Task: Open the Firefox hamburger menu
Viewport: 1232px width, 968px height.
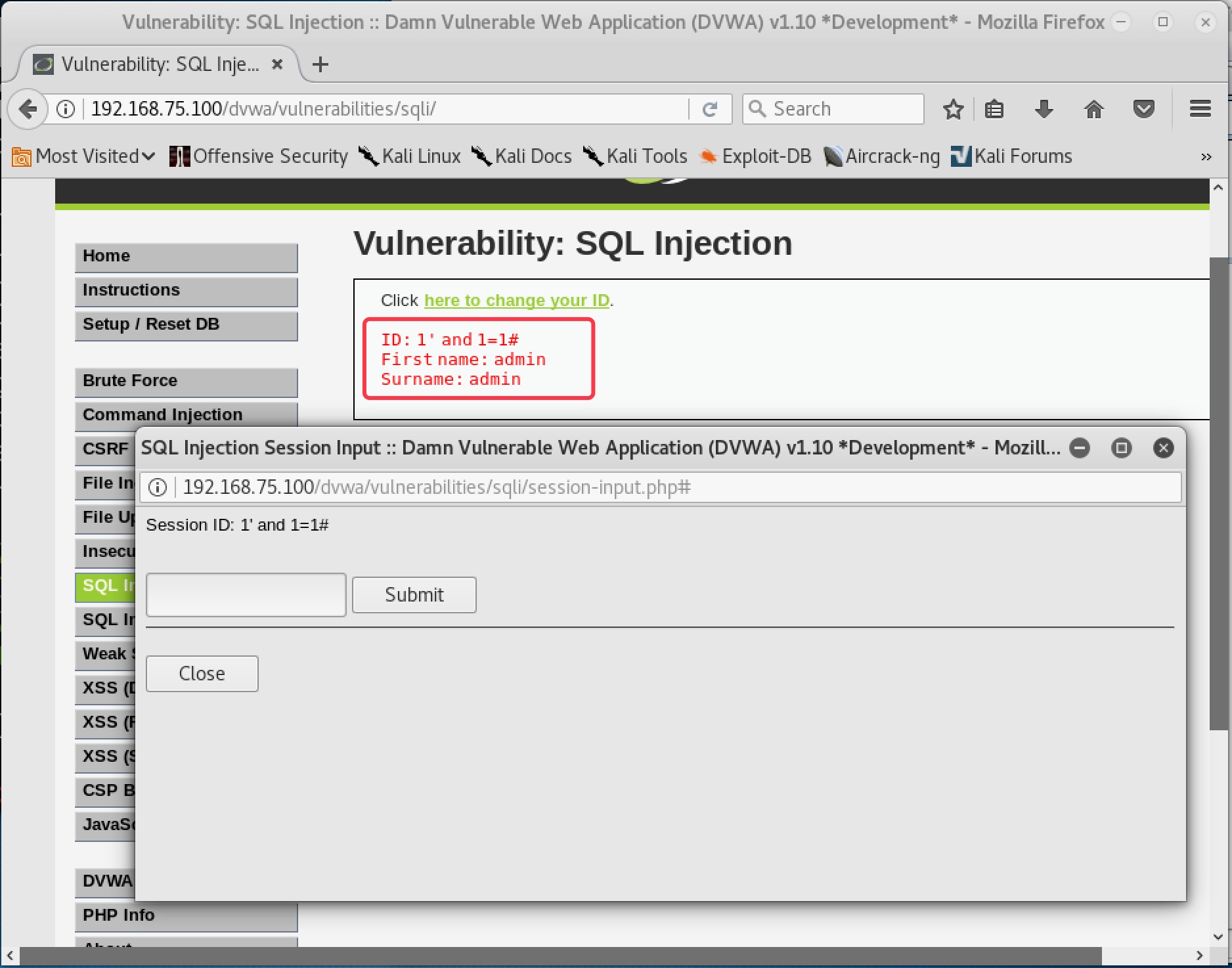Action: pos(1200,109)
